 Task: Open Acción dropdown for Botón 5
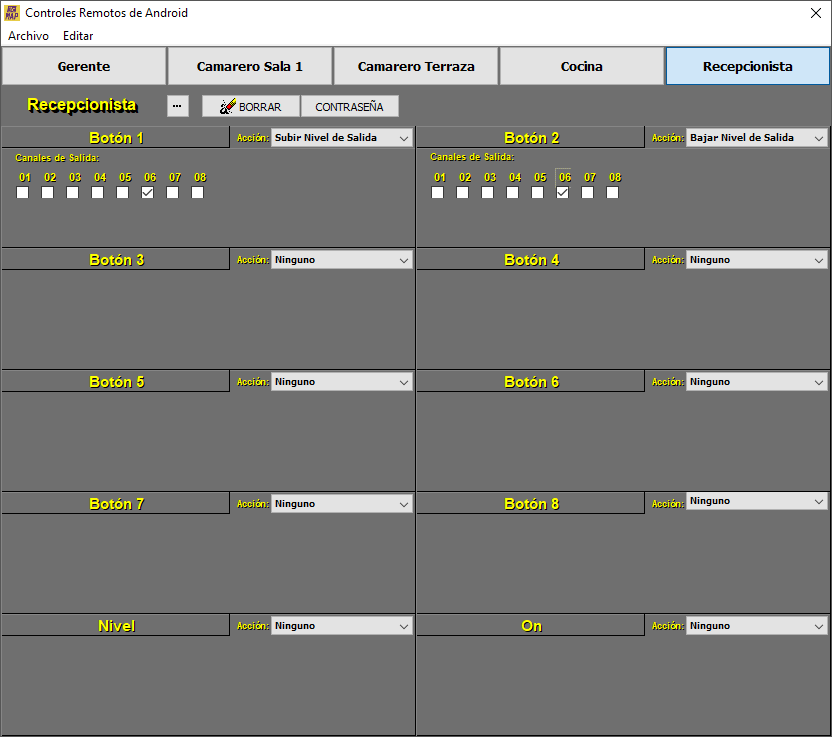click(341, 382)
